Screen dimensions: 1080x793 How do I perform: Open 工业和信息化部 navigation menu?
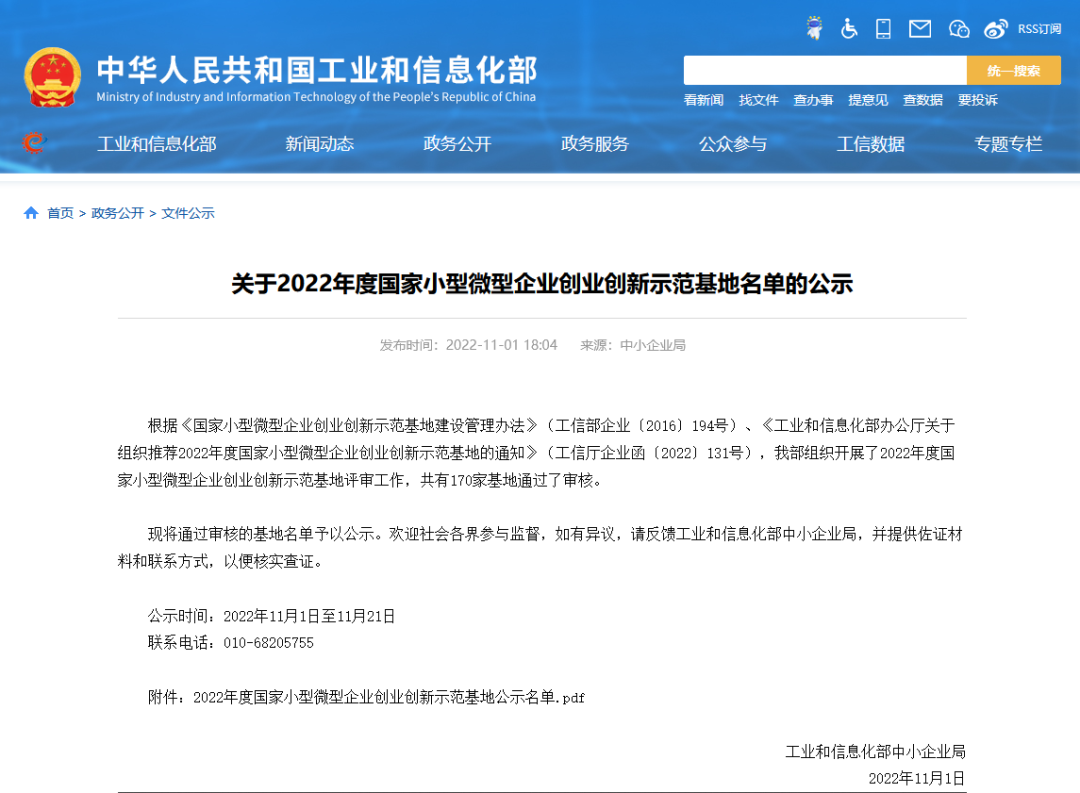point(156,143)
